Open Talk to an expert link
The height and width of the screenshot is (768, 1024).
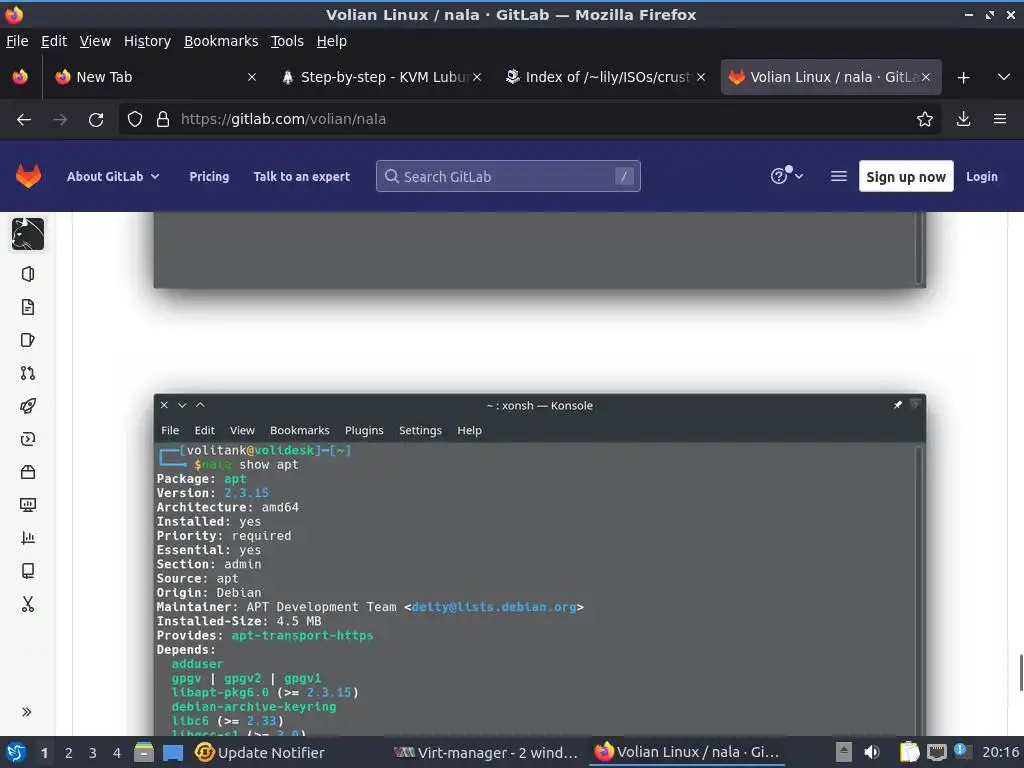pos(302,176)
